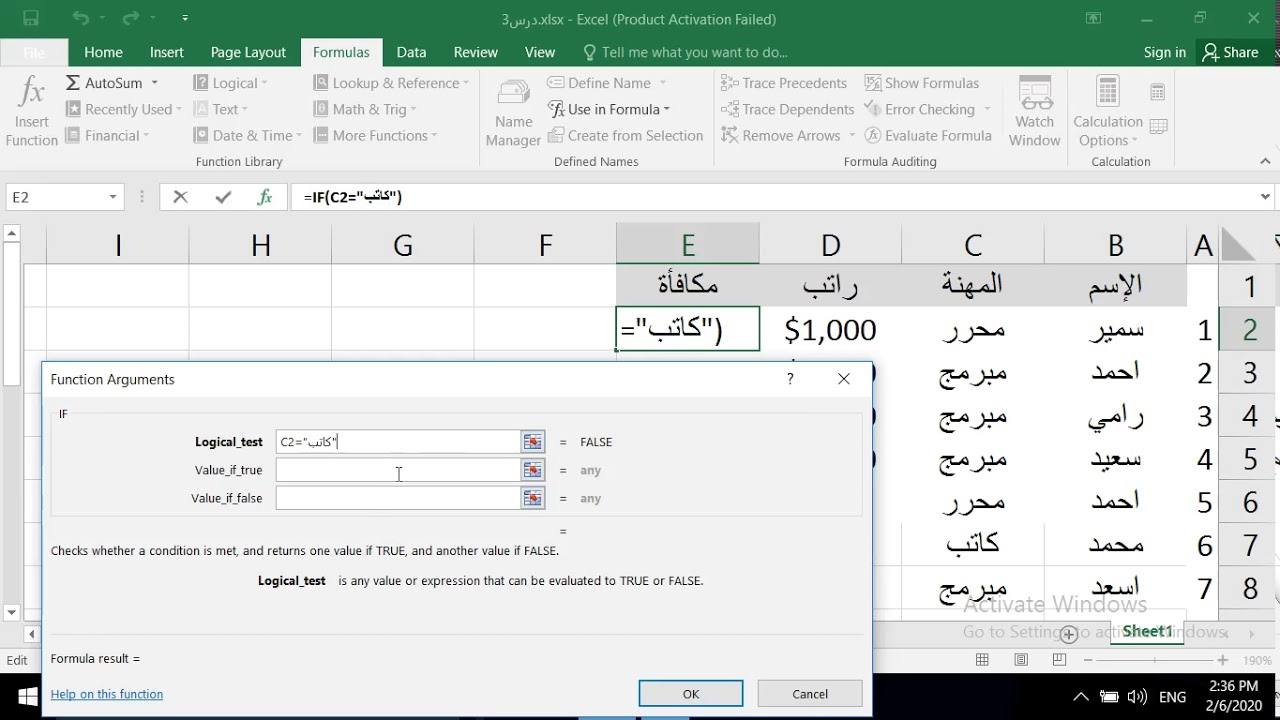This screenshot has width=1280, height=720.
Task: Switch to the View tab
Action: pos(539,52)
